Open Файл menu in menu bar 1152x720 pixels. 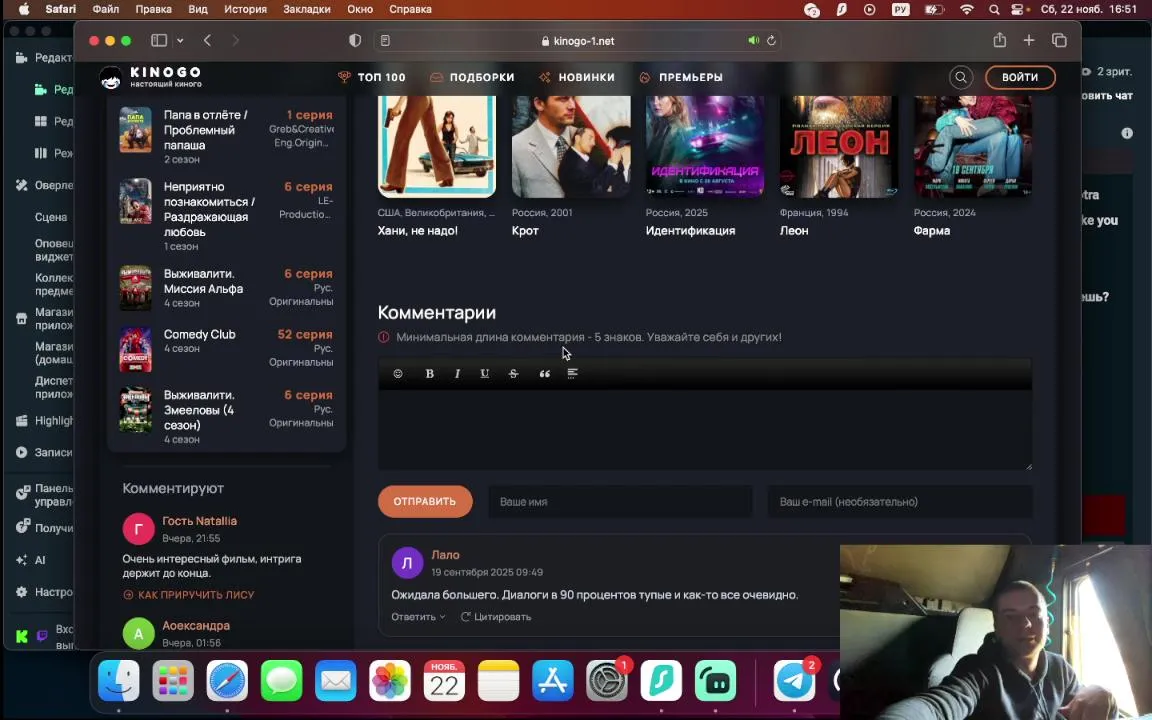pos(106,10)
